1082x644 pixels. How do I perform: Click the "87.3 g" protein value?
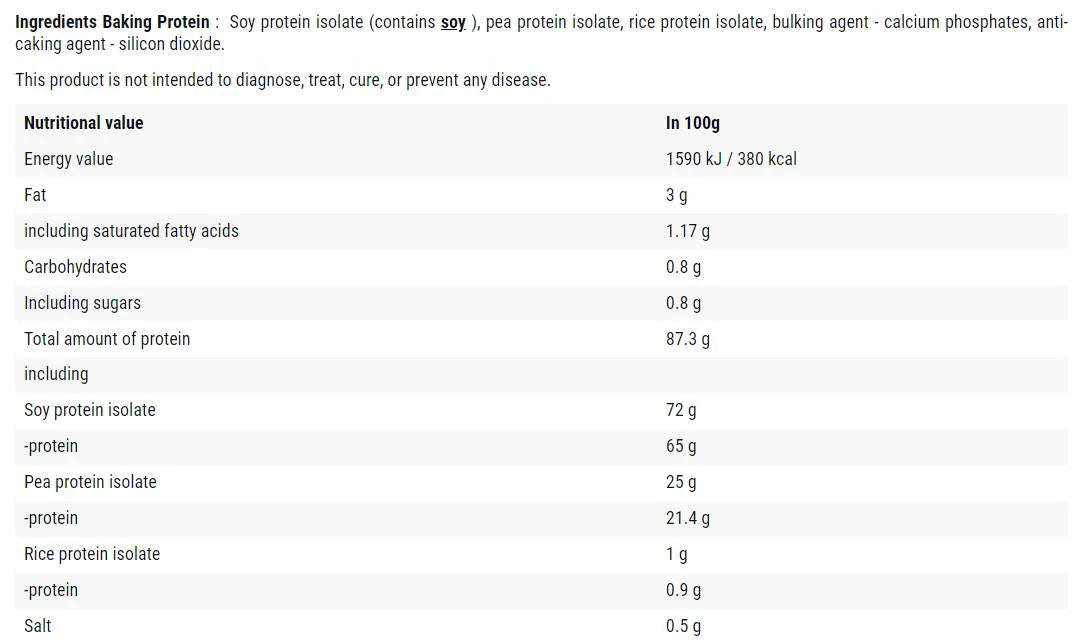(x=688, y=339)
